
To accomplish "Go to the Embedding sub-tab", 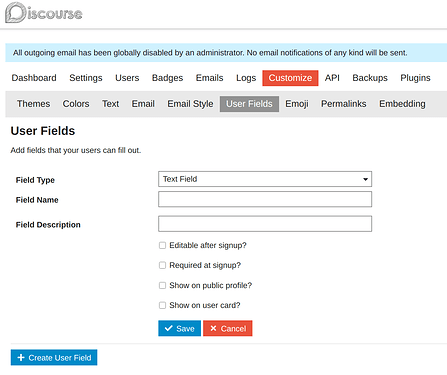I will (402, 104).
